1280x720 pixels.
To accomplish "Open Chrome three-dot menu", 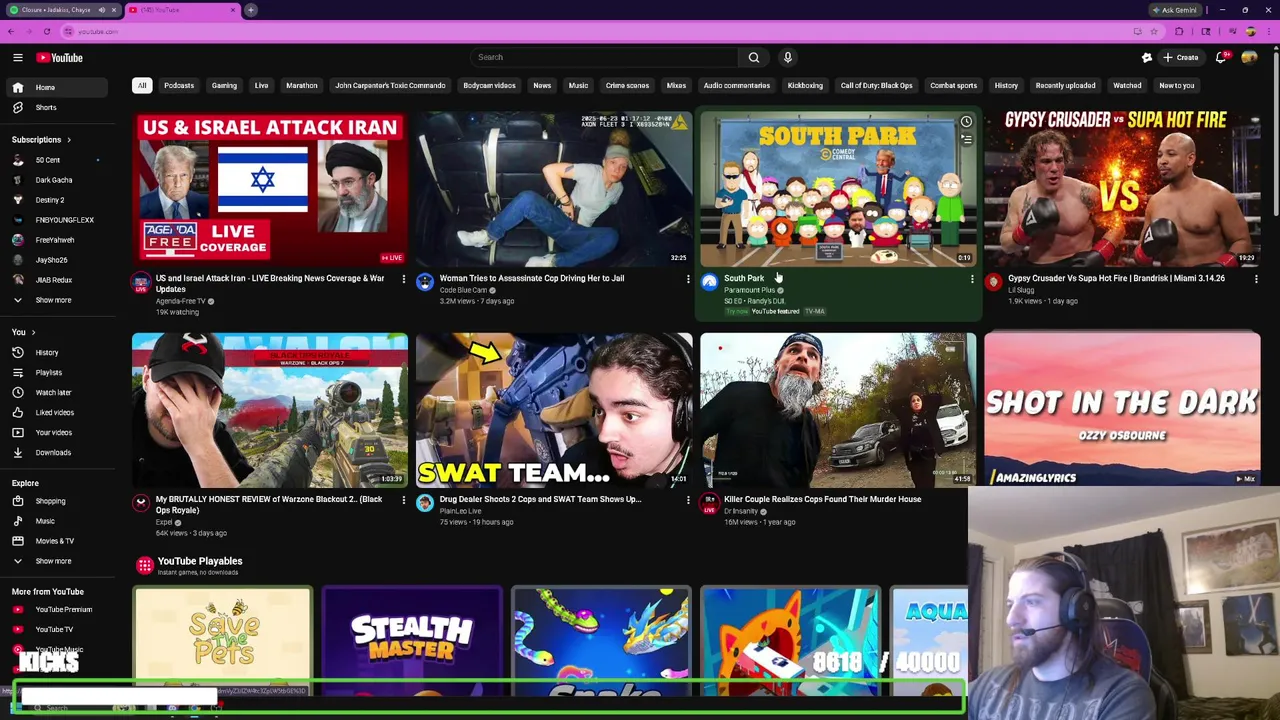I will click(x=1268, y=31).
